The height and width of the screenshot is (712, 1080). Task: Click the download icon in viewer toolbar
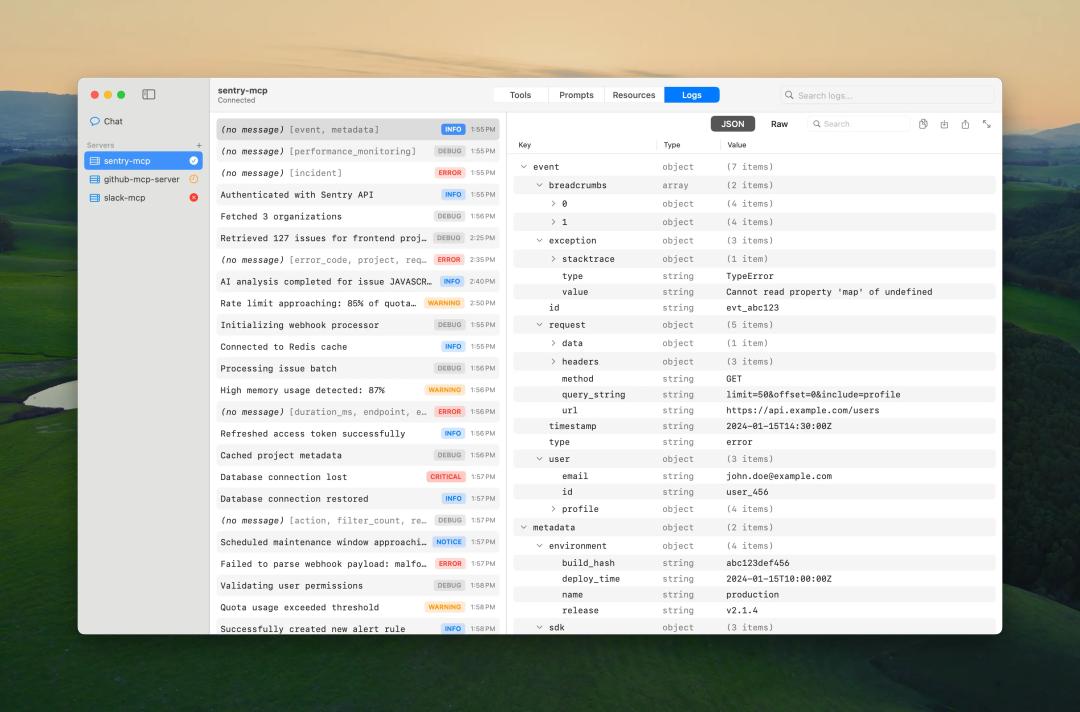click(944, 124)
